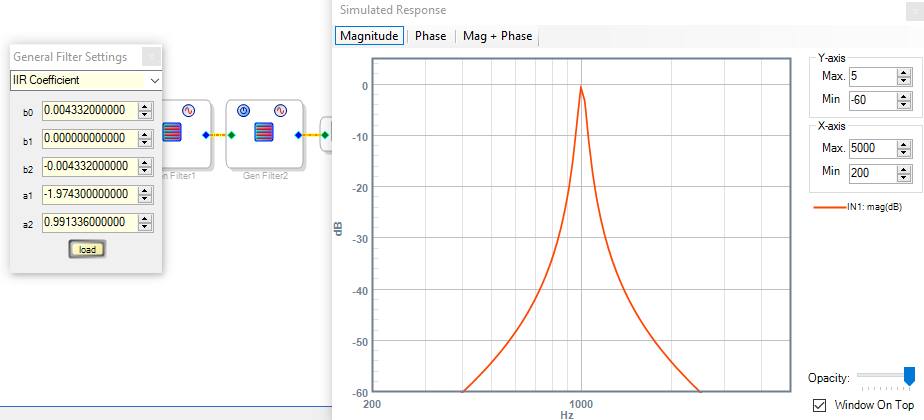Select the Gen Filter2 striped filter block icon
The image size is (924, 420).
(264, 132)
